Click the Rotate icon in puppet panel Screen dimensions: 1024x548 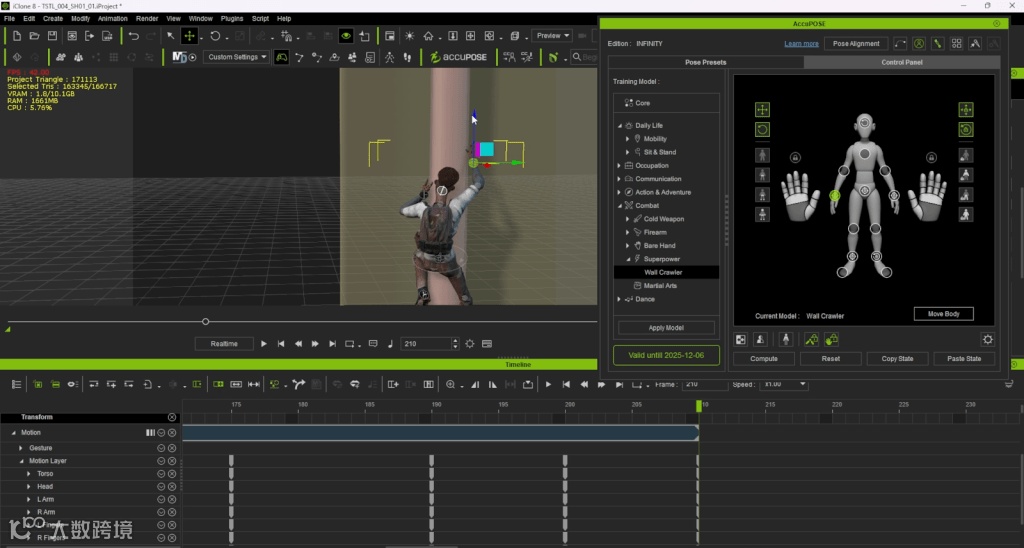pyautogui.click(x=762, y=130)
